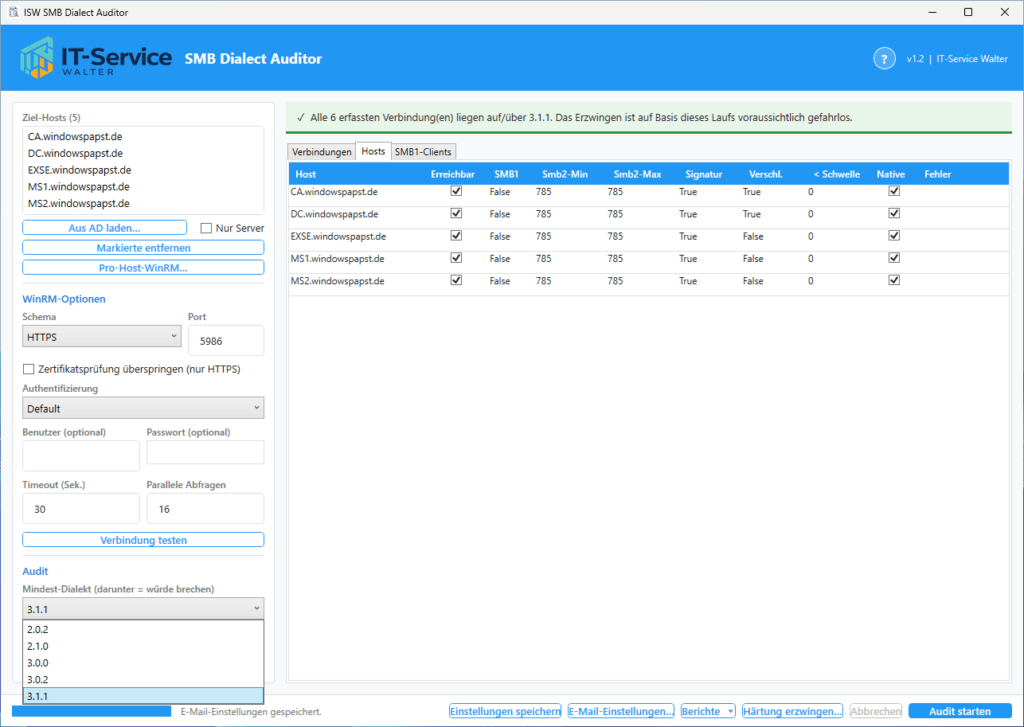Toggle Erreichbar checkbox for DC.windowspapst.de
1024x727 pixels.
click(x=456, y=214)
